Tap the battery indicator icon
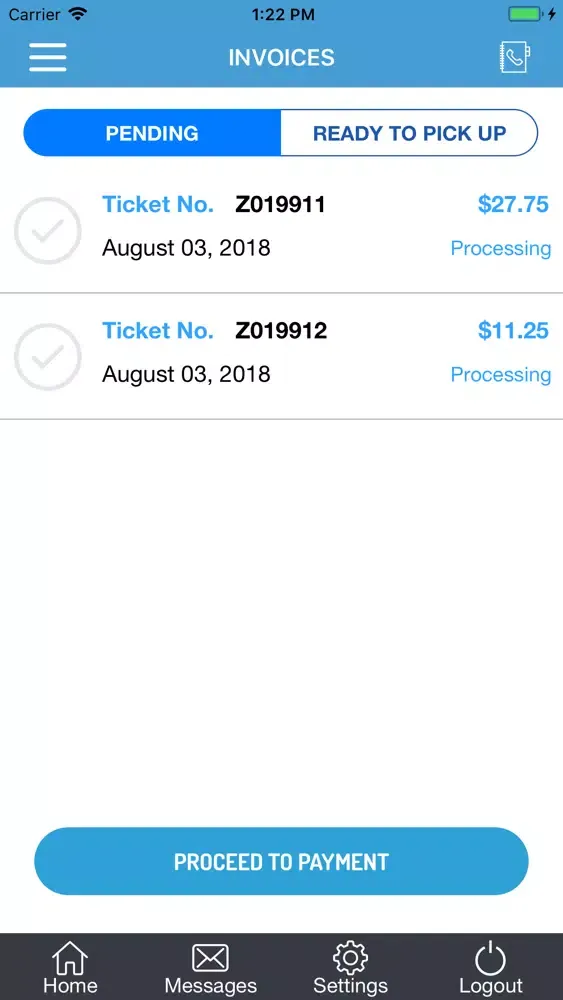This screenshot has width=563, height=1000. (x=525, y=14)
